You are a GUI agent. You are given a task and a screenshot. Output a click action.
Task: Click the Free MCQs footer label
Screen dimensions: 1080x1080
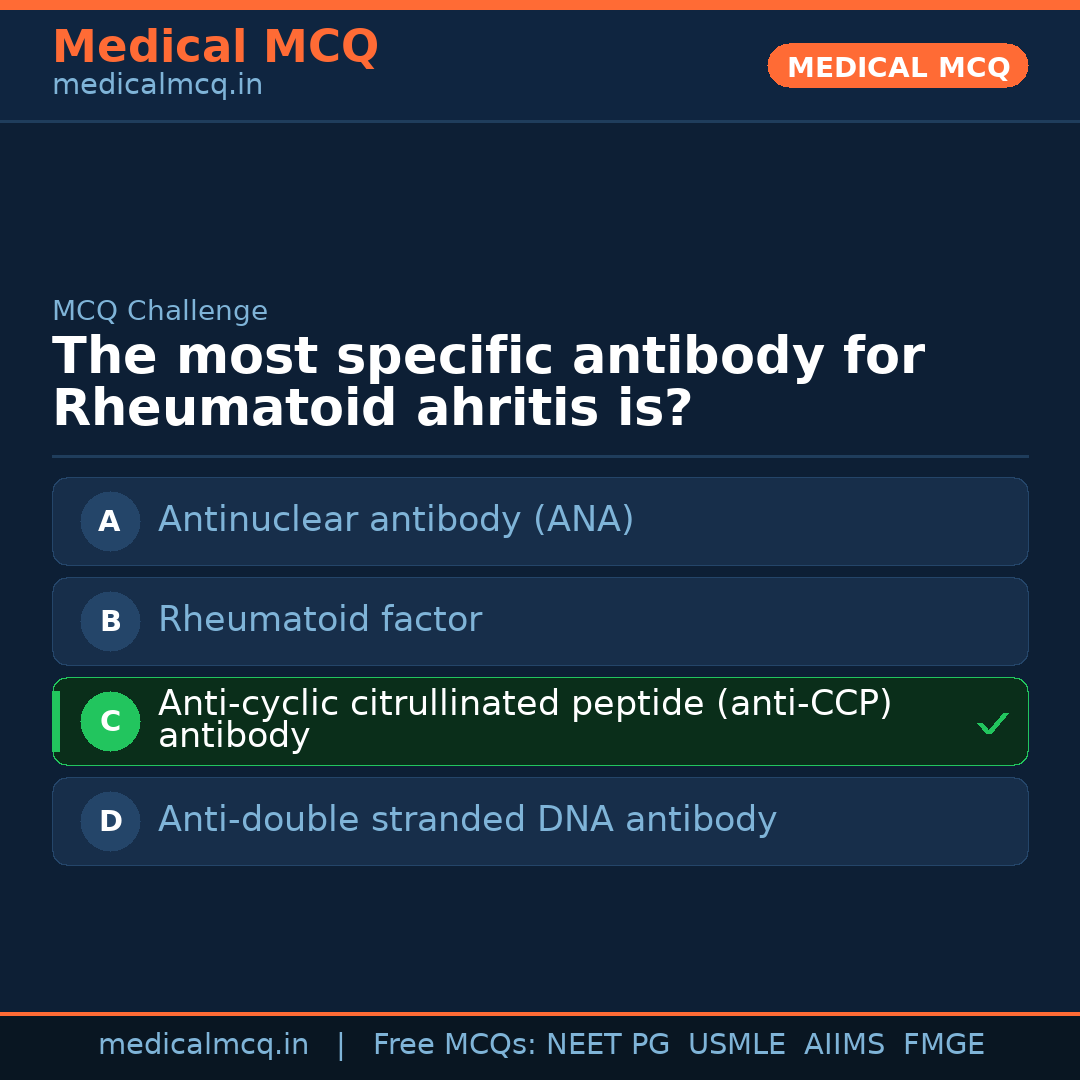click(x=454, y=1045)
